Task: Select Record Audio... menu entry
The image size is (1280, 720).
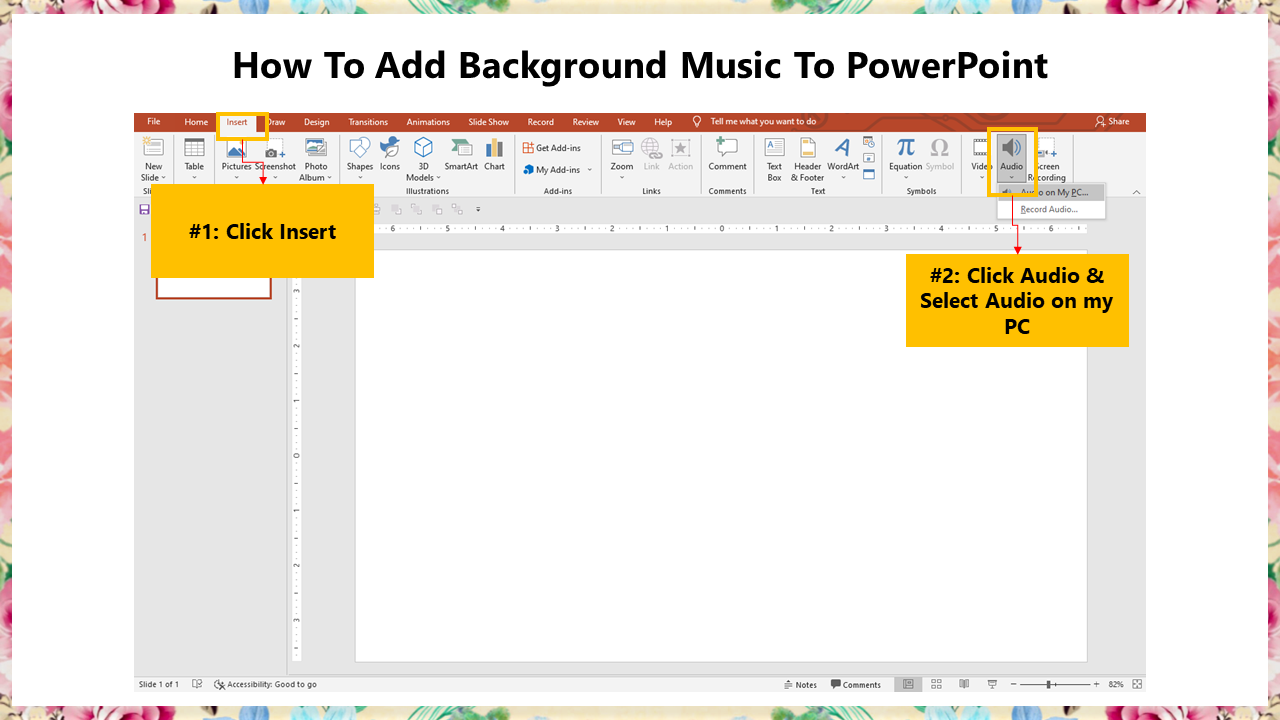Action: [1051, 209]
